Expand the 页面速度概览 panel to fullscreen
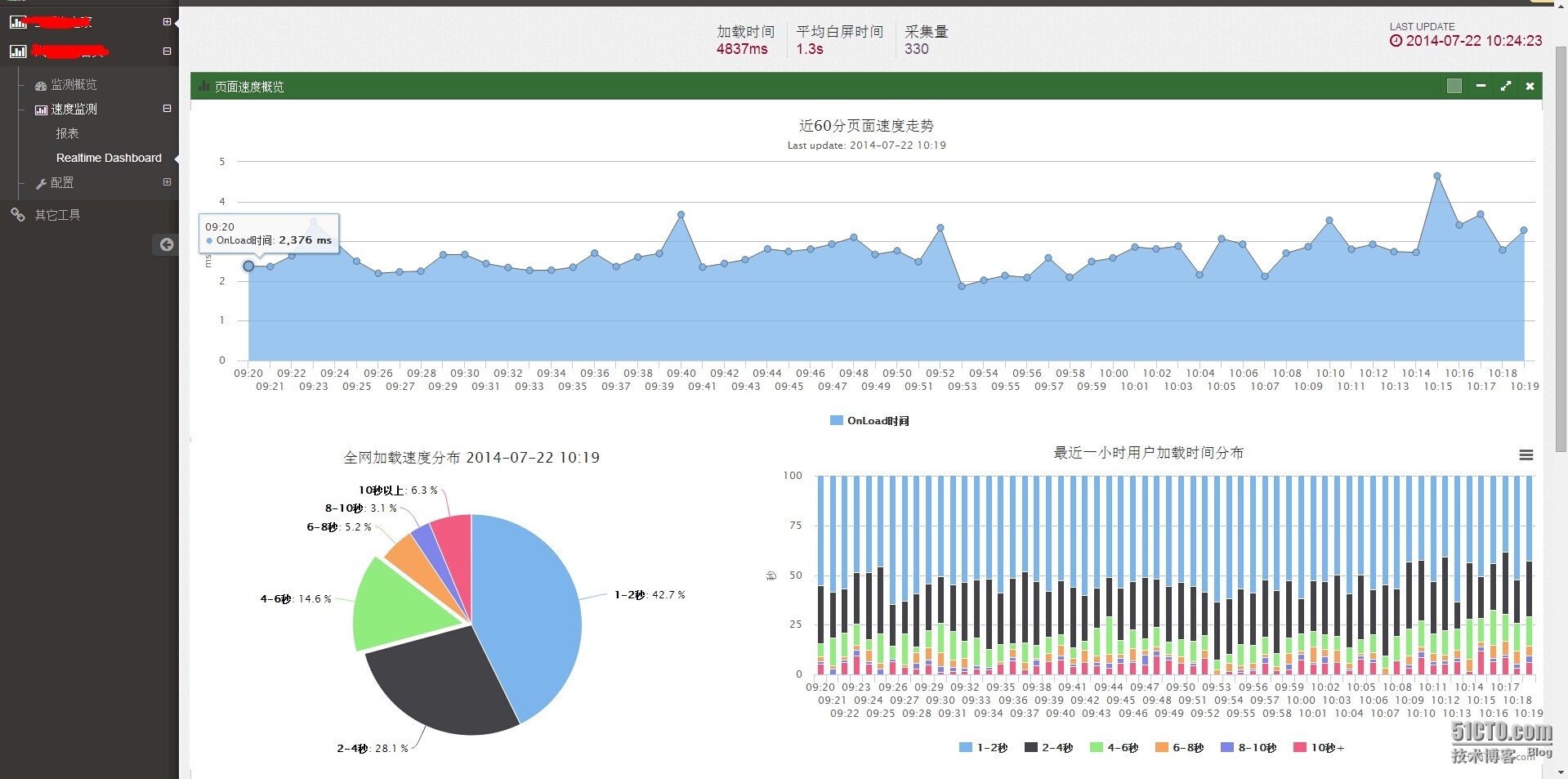The height and width of the screenshot is (779, 1568). [x=1505, y=86]
